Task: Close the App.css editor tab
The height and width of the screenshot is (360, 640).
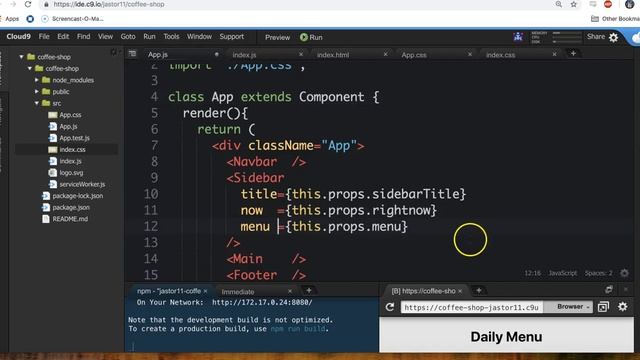Action: (470, 54)
